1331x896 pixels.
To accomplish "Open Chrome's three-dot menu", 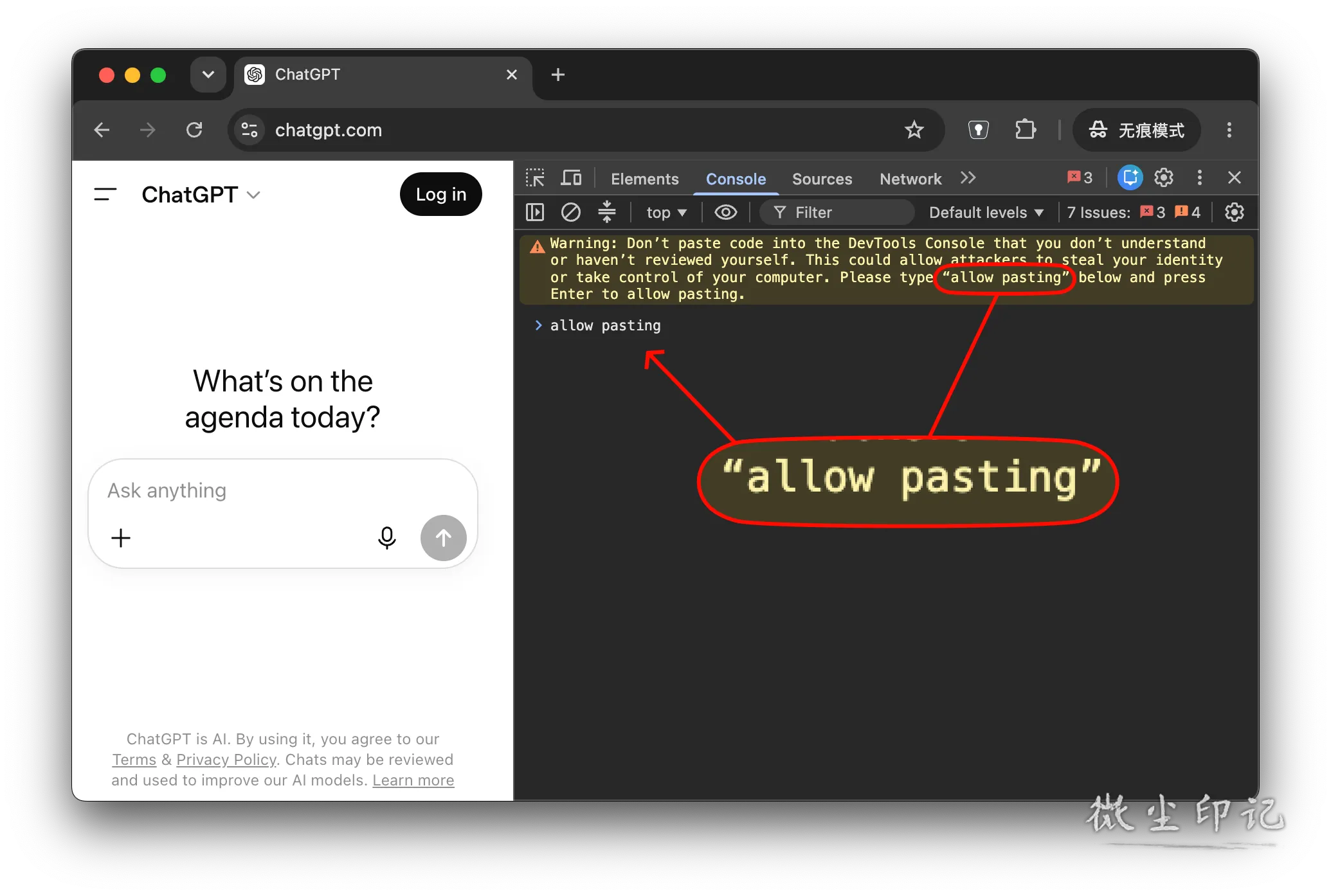I will tap(1229, 130).
